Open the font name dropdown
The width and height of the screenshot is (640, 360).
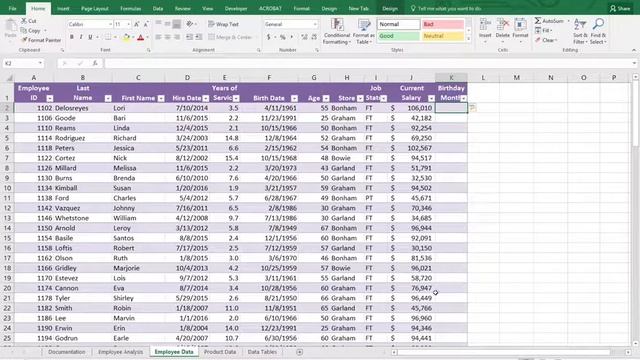(110, 24)
